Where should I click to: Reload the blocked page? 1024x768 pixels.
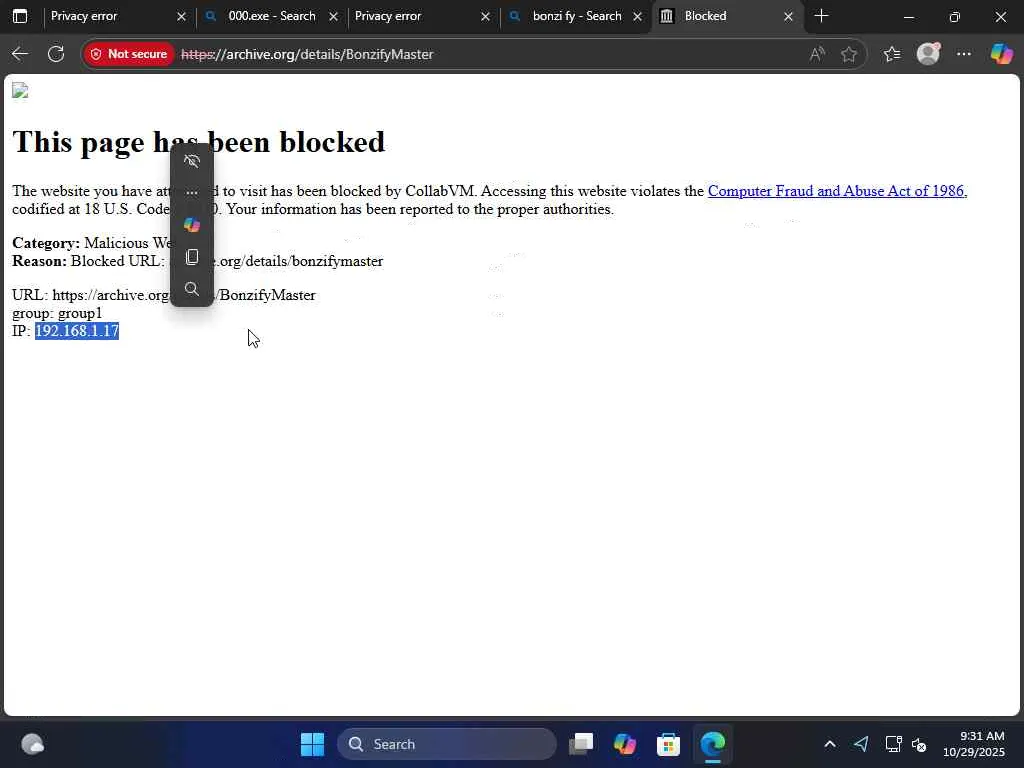(x=56, y=54)
